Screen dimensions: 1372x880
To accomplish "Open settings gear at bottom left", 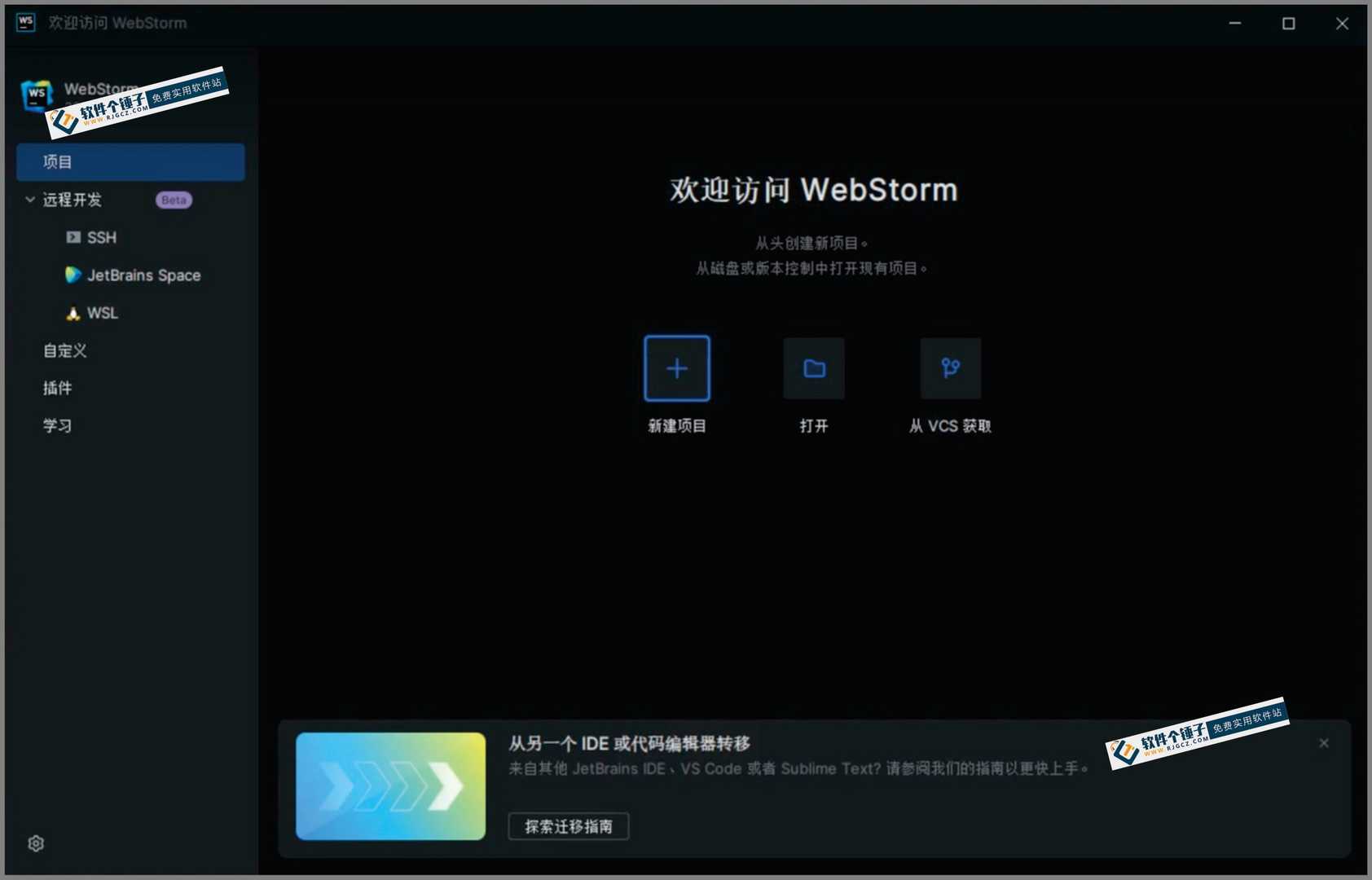I will 36,843.
